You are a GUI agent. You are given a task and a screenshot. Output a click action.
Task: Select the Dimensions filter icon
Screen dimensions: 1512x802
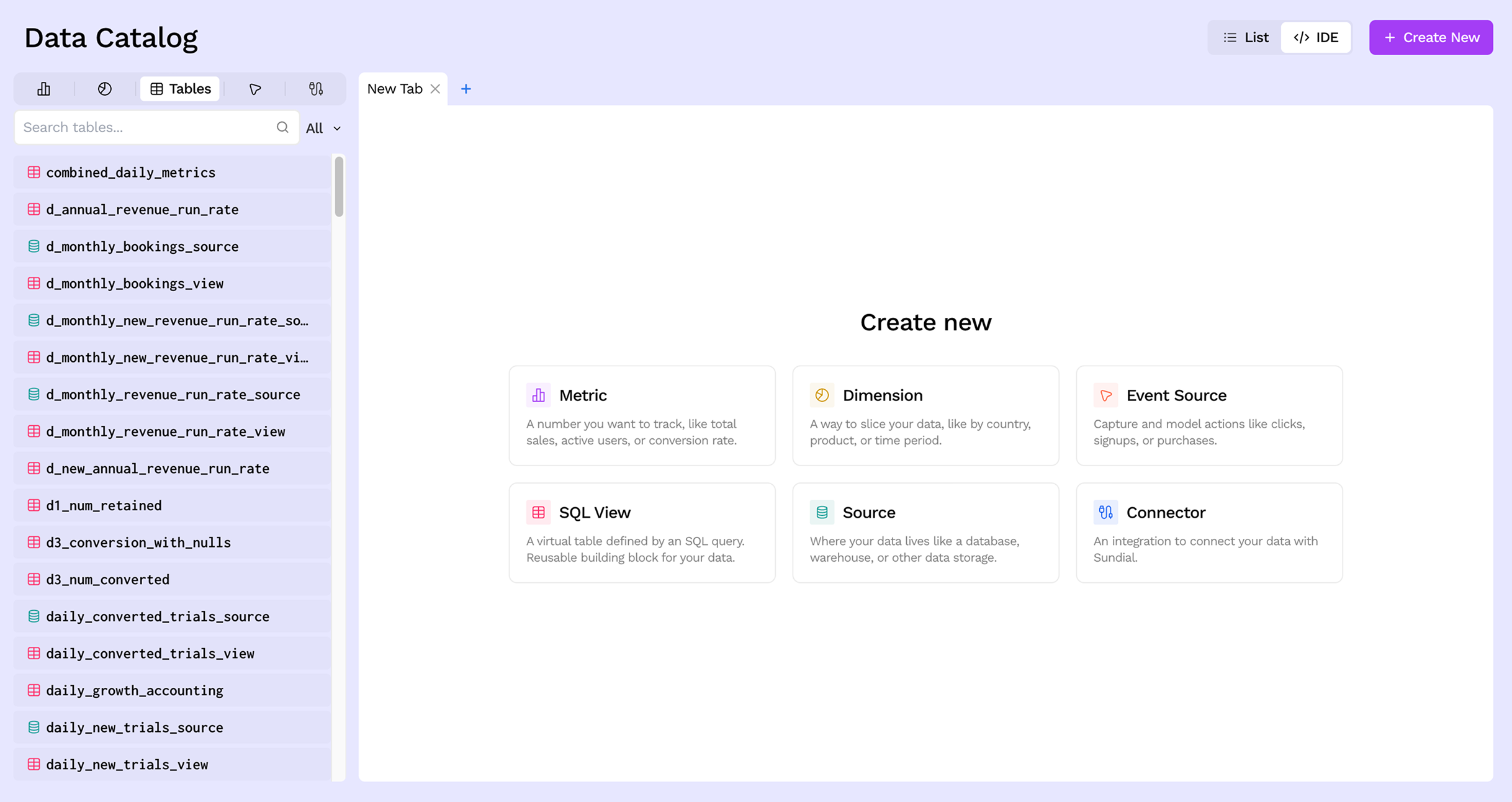104,89
